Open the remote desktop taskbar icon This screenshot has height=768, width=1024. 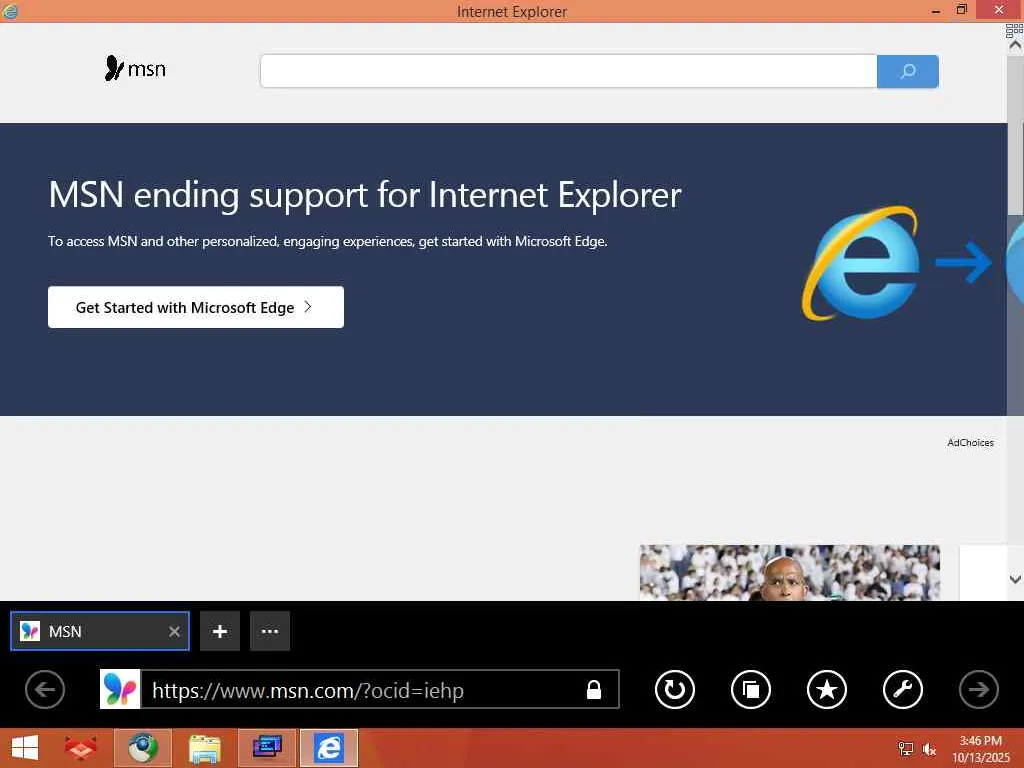[x=267, y=748]
